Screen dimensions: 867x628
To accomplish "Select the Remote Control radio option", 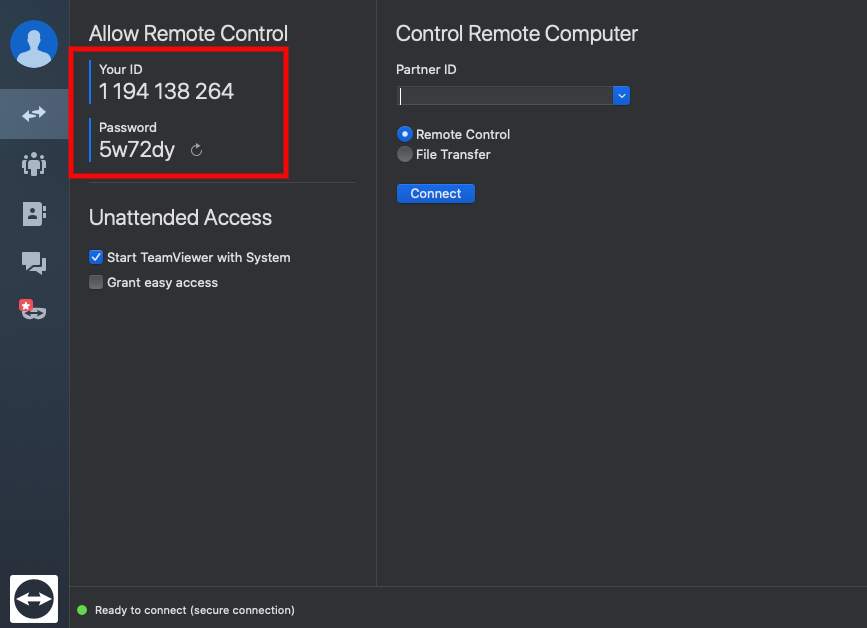I will (x=405, y=134).
